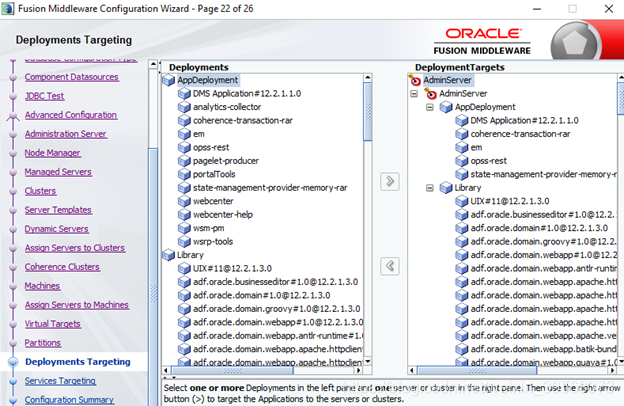624x406 pixels.
Task: Select opss-rest icon in Deployments pane
Action: [184, 148]
